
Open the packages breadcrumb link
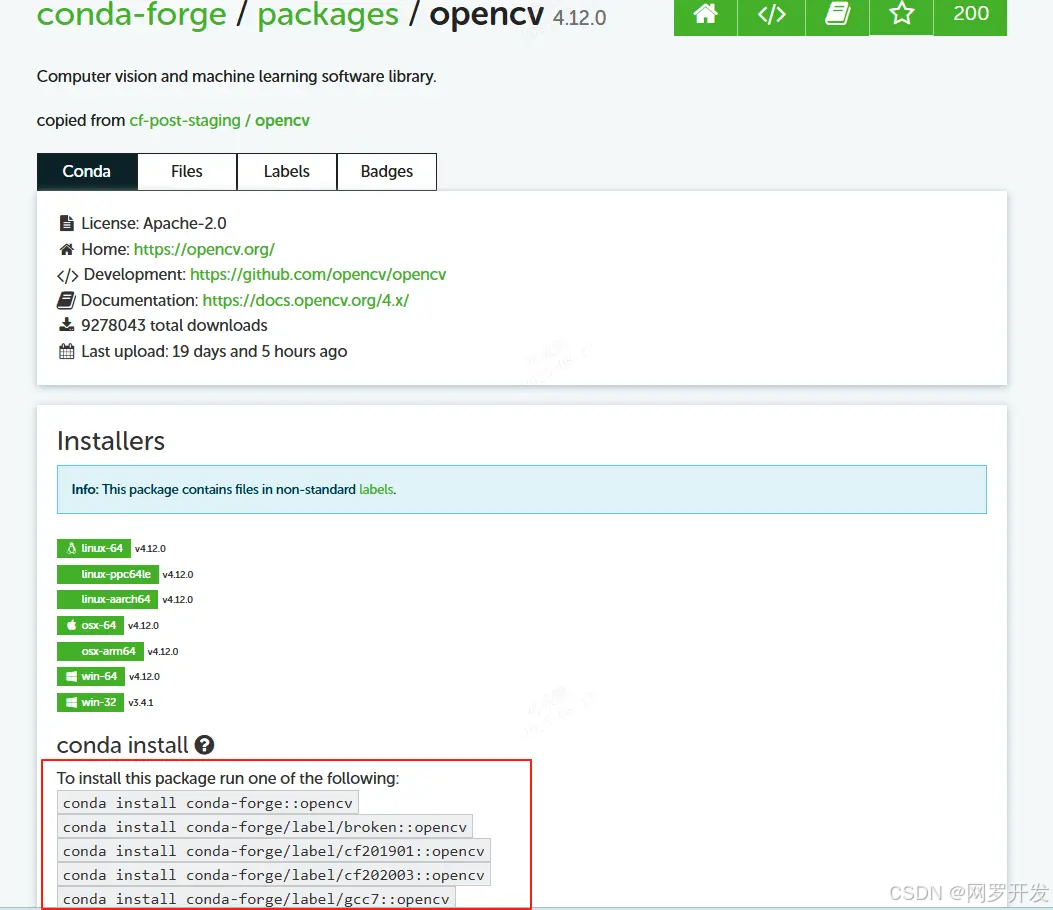coord(328,15)
